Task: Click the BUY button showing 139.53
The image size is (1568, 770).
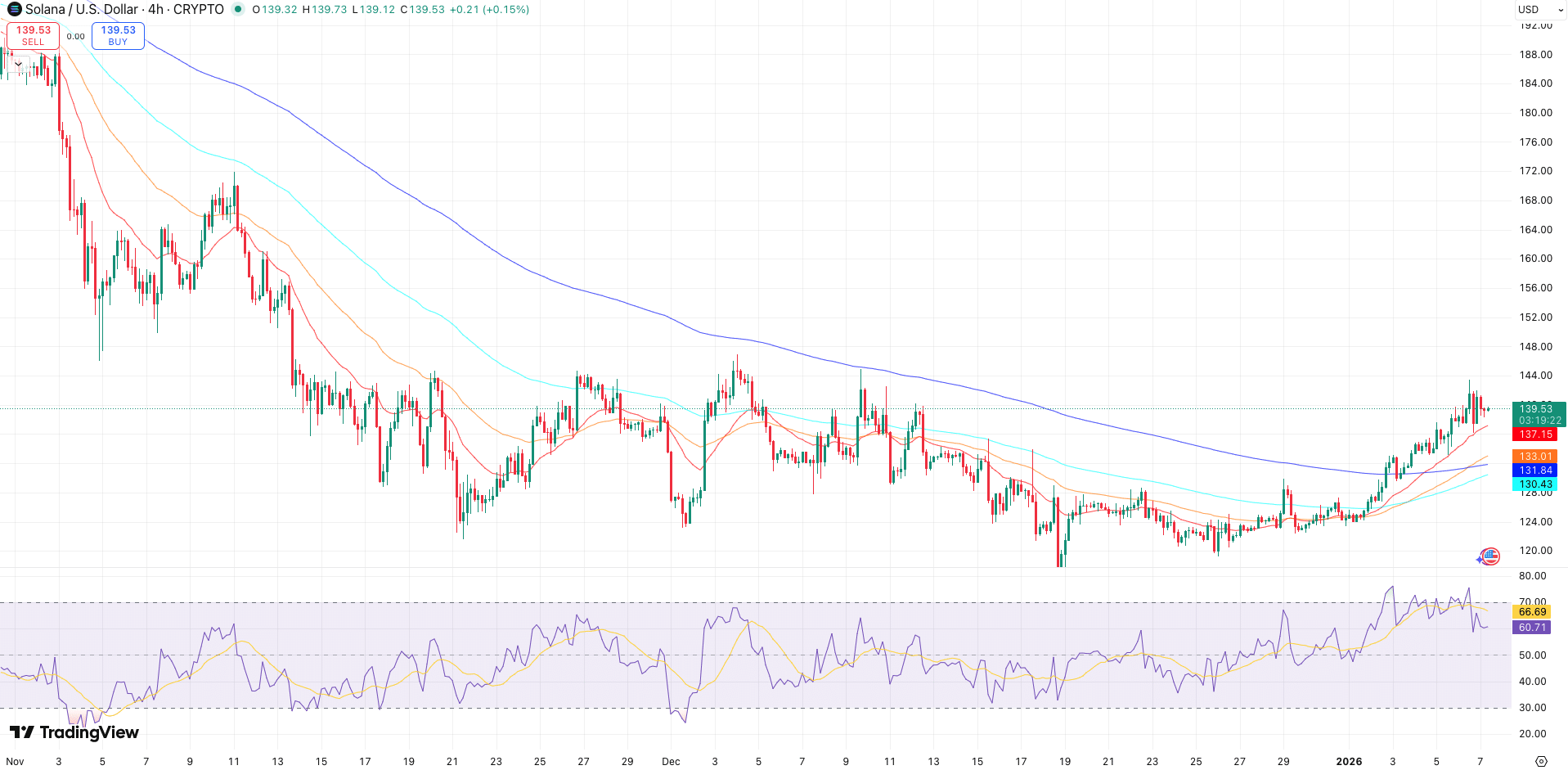Action: tap(118, 34)
